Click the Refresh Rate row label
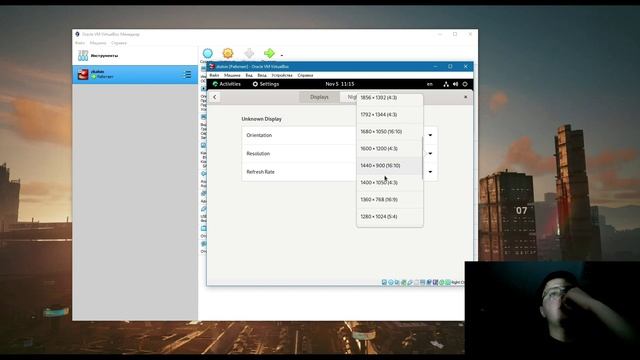This screenshot has height=360, width=640. click(x=260, y=172)
